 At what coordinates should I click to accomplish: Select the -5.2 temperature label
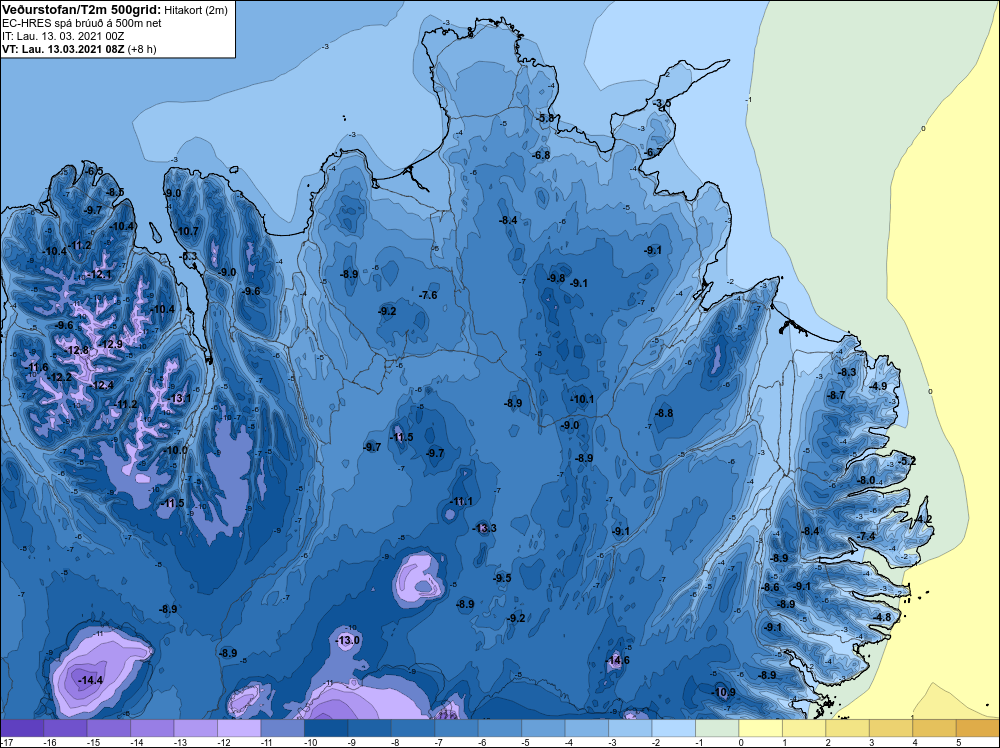[x=906, y=461]
